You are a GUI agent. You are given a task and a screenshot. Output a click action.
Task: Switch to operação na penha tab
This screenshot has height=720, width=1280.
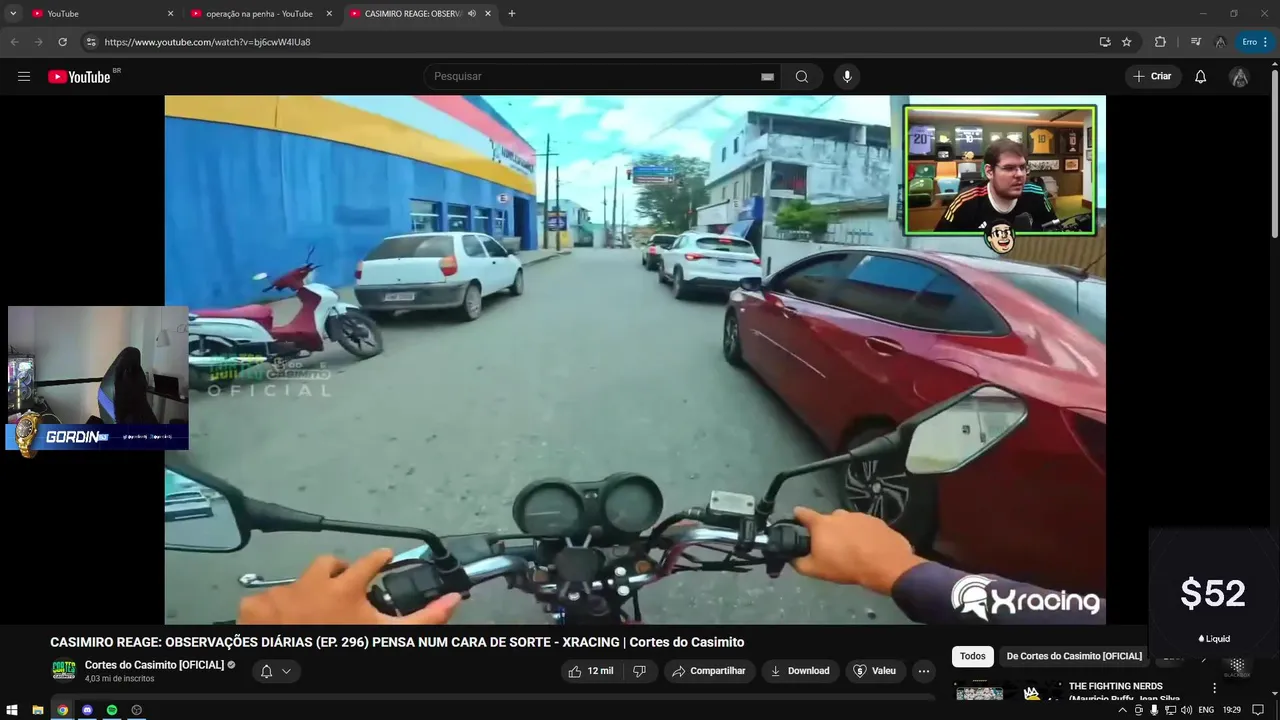[262, 14]
